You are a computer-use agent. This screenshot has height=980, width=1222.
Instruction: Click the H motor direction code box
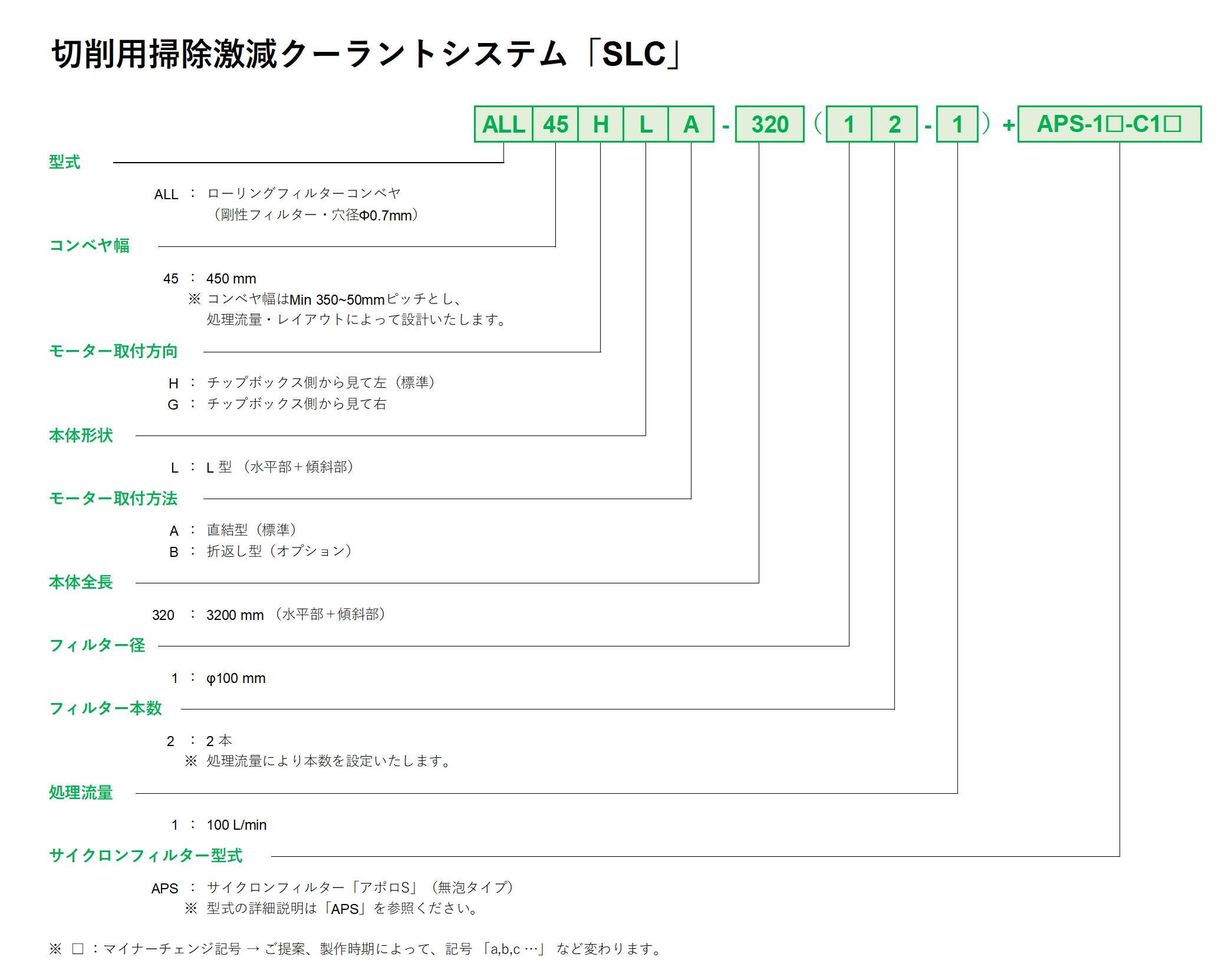pos(600,124)
